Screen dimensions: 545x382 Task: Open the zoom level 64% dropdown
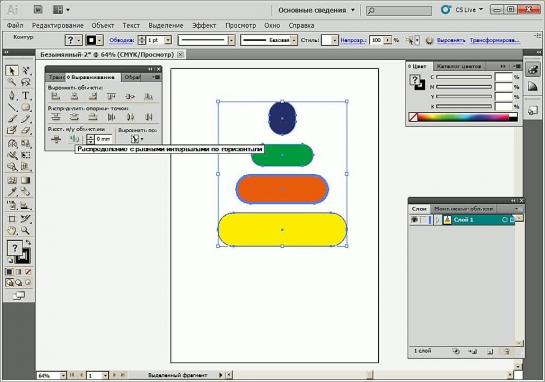point(63,375)
